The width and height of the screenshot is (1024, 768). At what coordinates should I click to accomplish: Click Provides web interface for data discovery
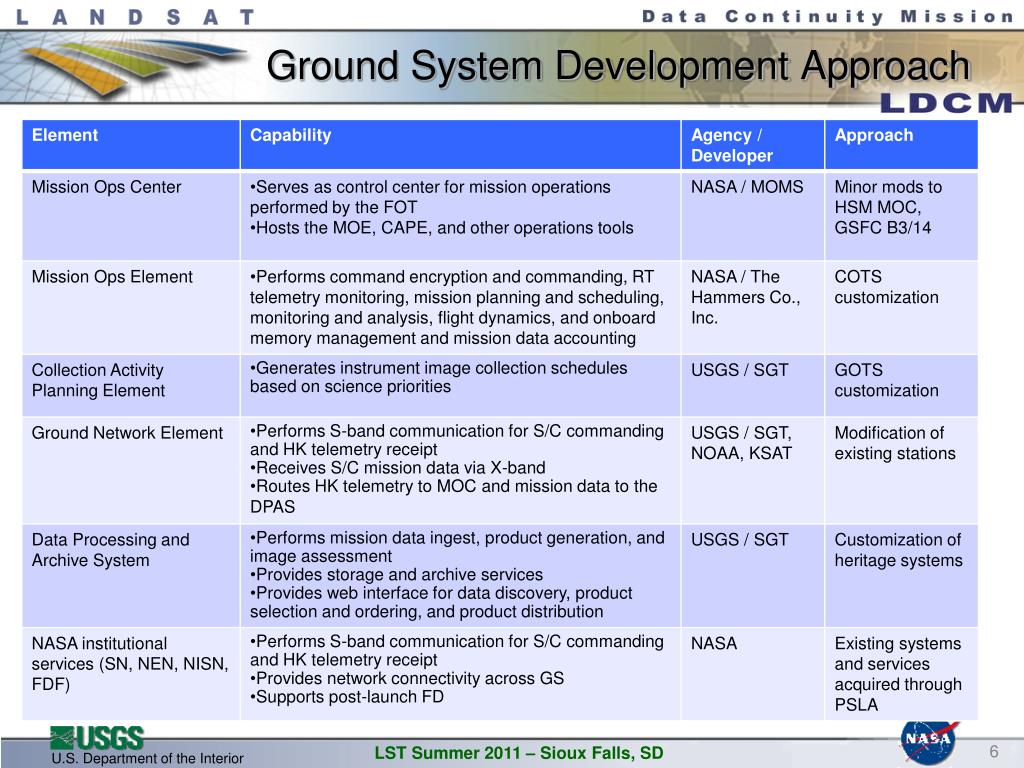(x=441, y=602)
